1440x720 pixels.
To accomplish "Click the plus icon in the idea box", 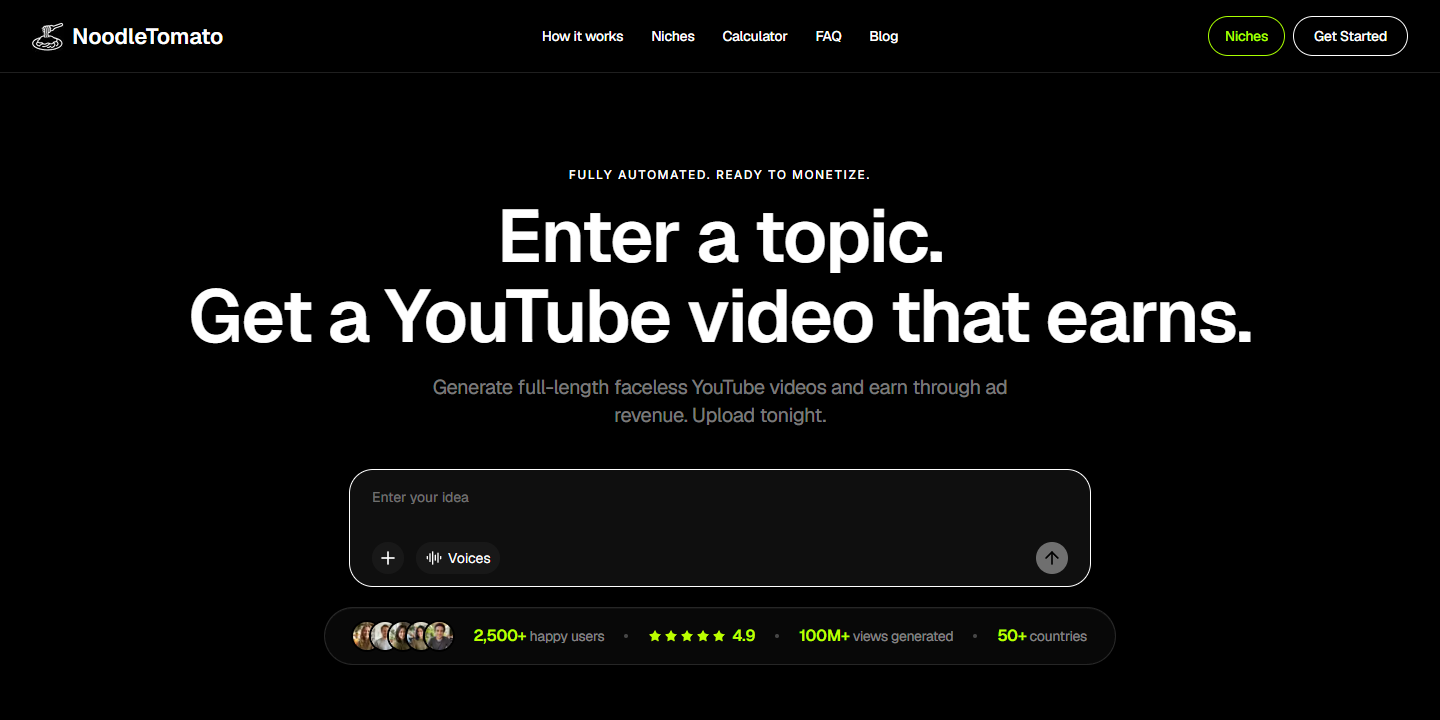I will click(x=388, y=558).
